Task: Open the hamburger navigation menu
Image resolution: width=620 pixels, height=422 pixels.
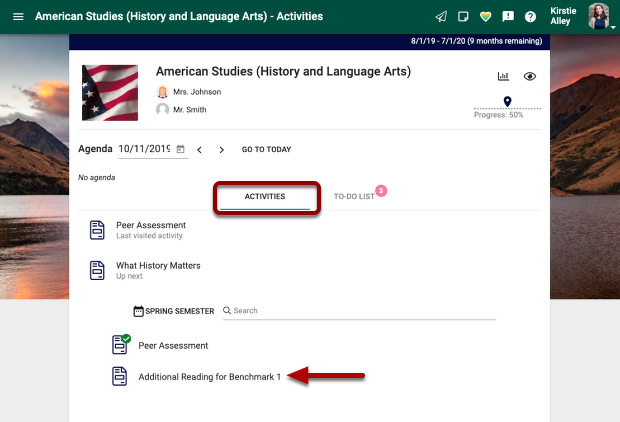Action: pos(18,17)
